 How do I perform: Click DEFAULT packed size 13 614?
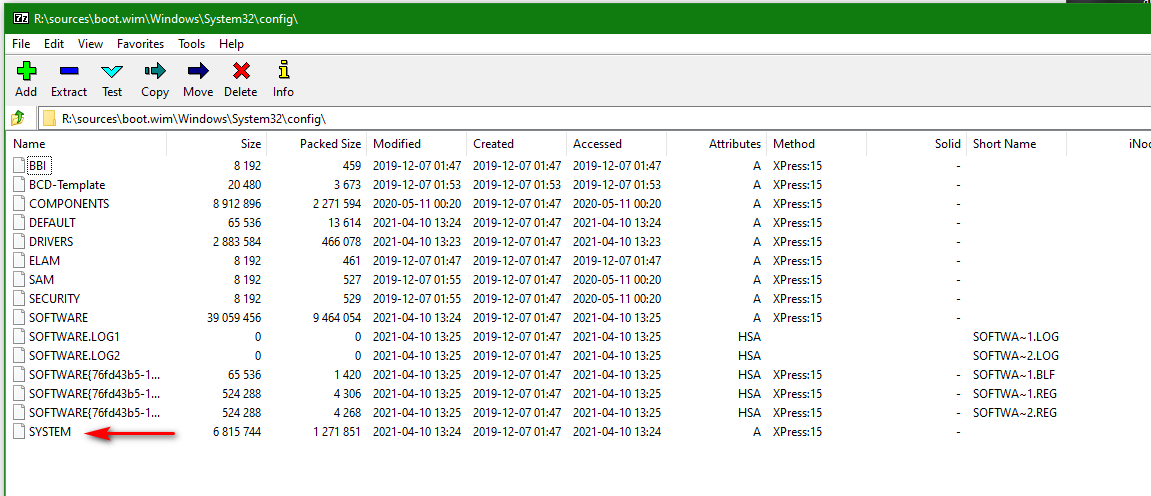pos(344,223)
